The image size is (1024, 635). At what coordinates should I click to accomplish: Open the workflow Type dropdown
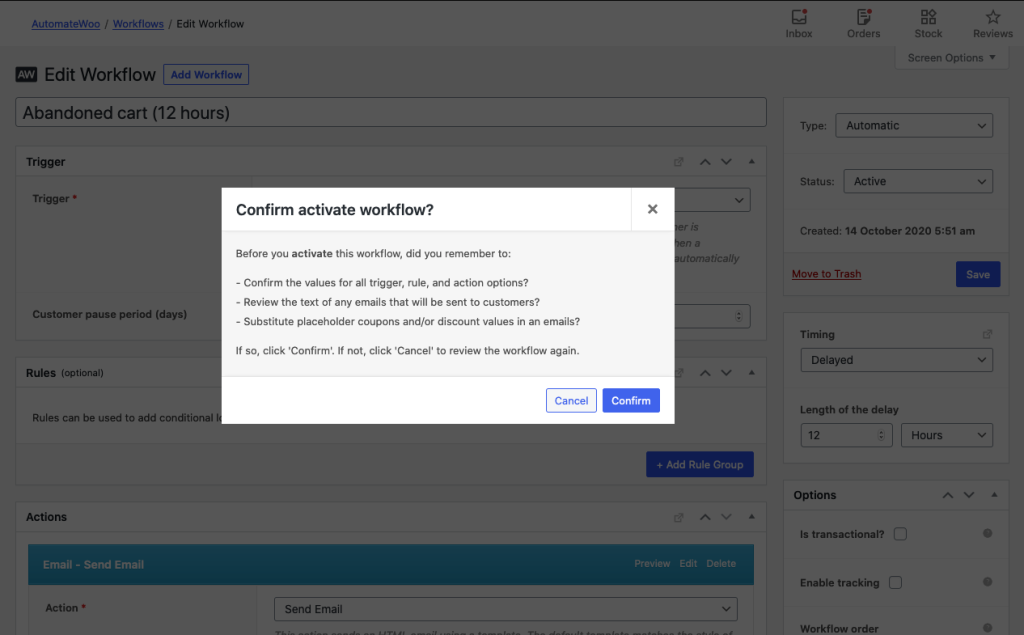[x=913, y=125]
